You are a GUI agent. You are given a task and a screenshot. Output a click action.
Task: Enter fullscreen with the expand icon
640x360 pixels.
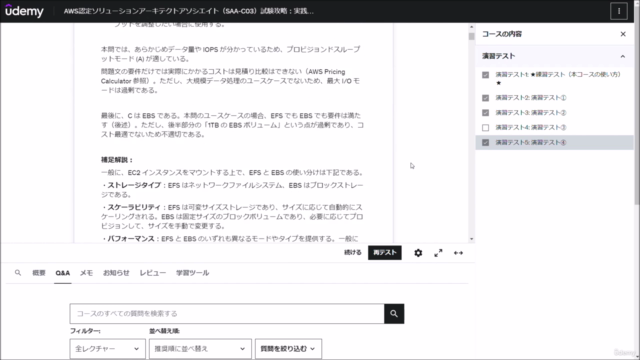(438, 253)
